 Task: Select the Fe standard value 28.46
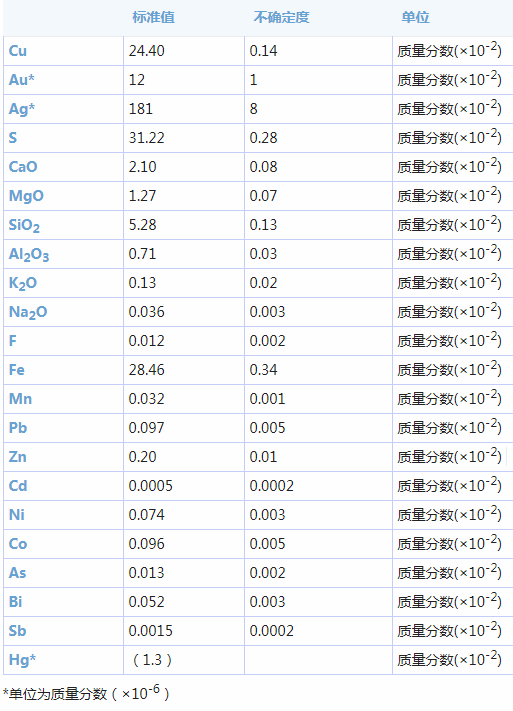pos(146,370)
